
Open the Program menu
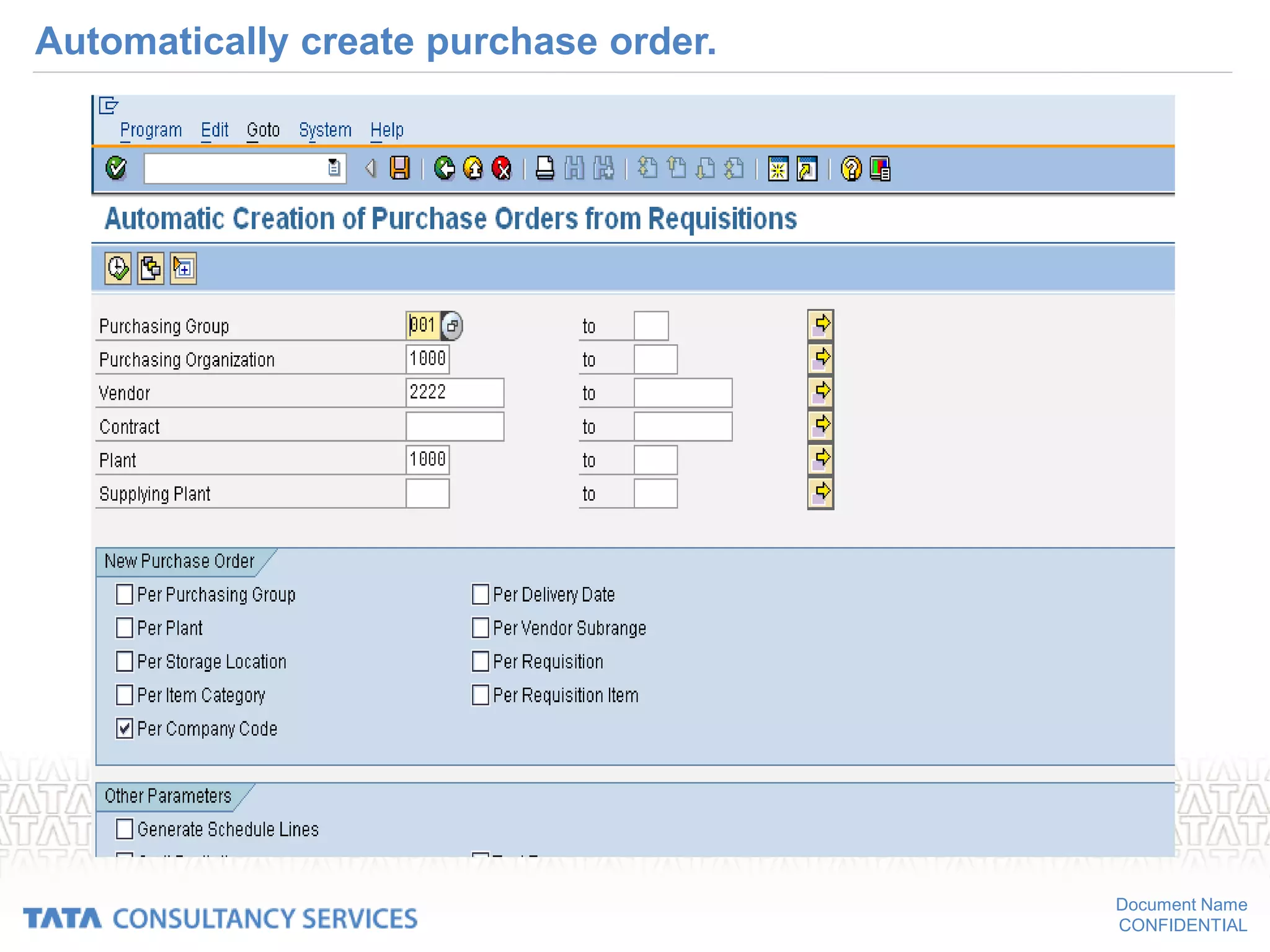pyautogui.click(x=151, y=130)
